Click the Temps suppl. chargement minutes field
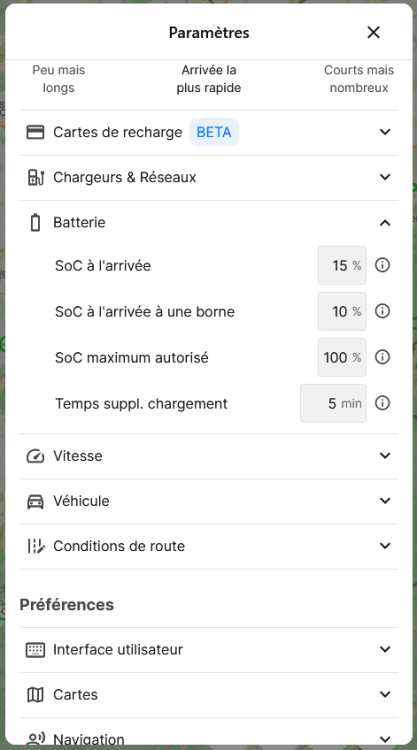This screenshot has height=750, width=417. coord(333,403)
